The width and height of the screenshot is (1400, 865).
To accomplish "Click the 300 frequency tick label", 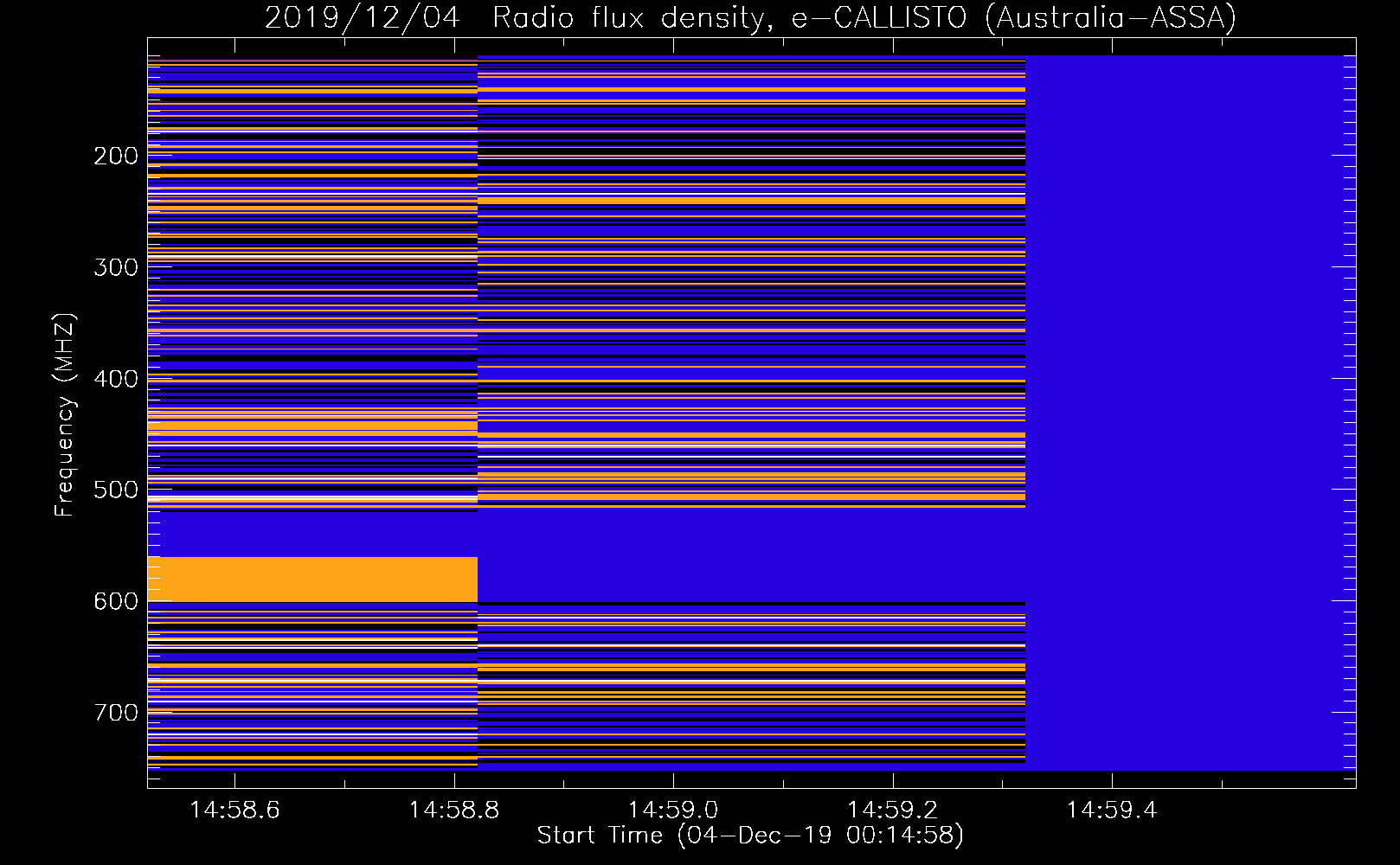I will [x=116, y=267].
